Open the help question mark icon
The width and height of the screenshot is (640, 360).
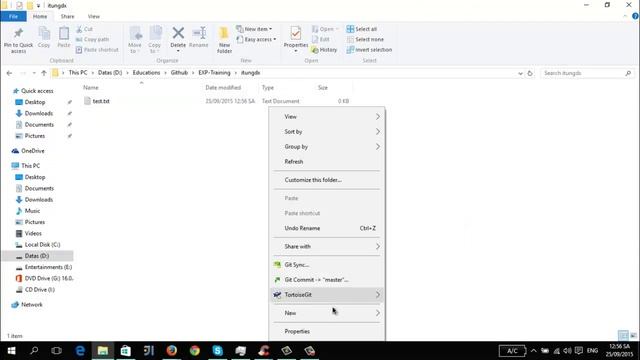click(635, 16)
